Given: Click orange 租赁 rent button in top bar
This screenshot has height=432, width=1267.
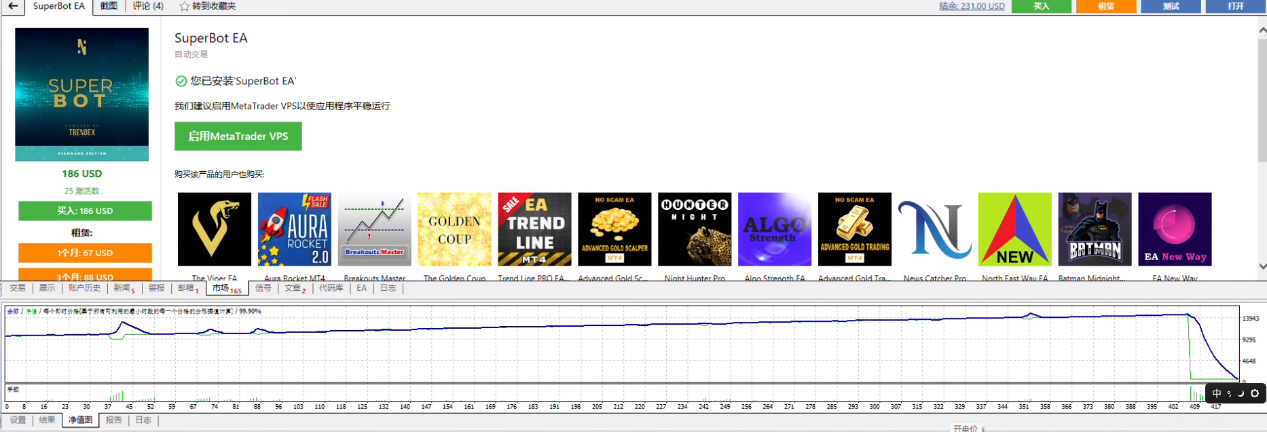Looking at the screenshot, I should pos(1106,6).
